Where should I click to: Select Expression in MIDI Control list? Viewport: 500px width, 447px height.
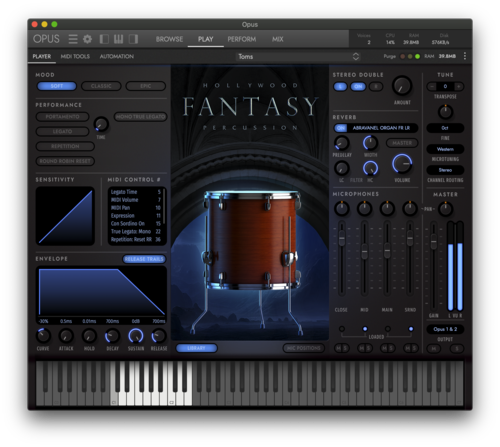[136, 216]
